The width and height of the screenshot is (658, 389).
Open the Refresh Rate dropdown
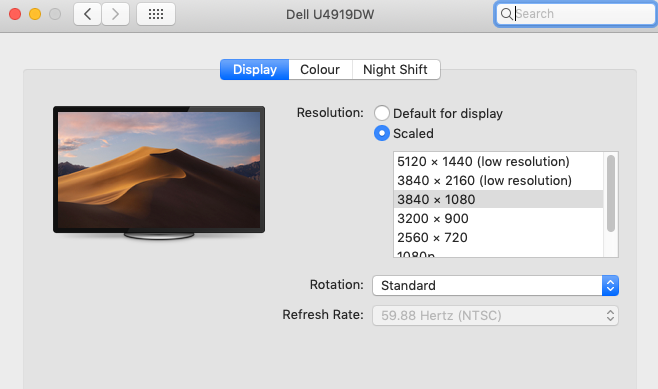495,315
